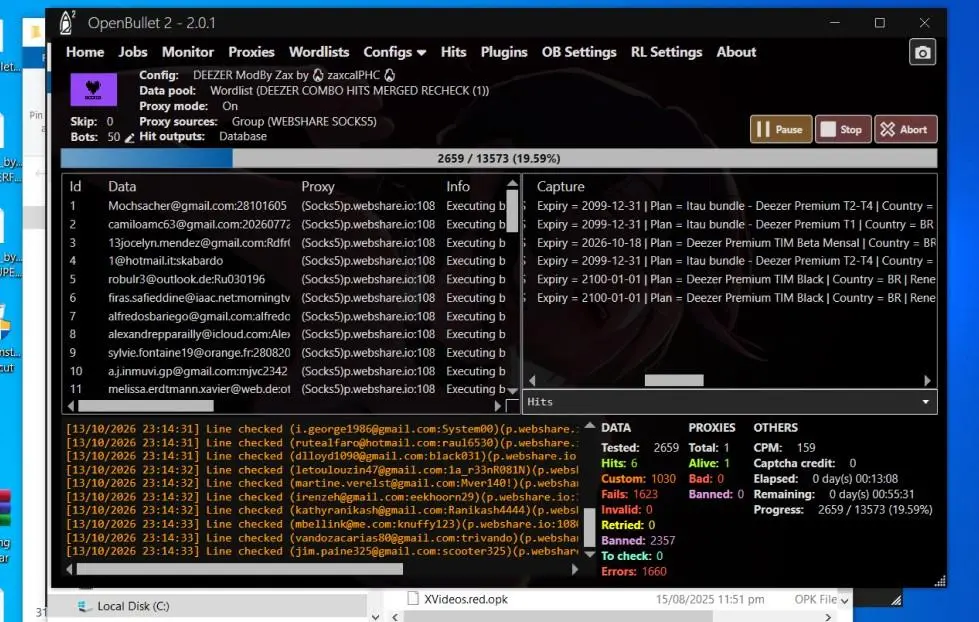Open the Jobs menu
979x622 pixels.
(x=133, y=52)
